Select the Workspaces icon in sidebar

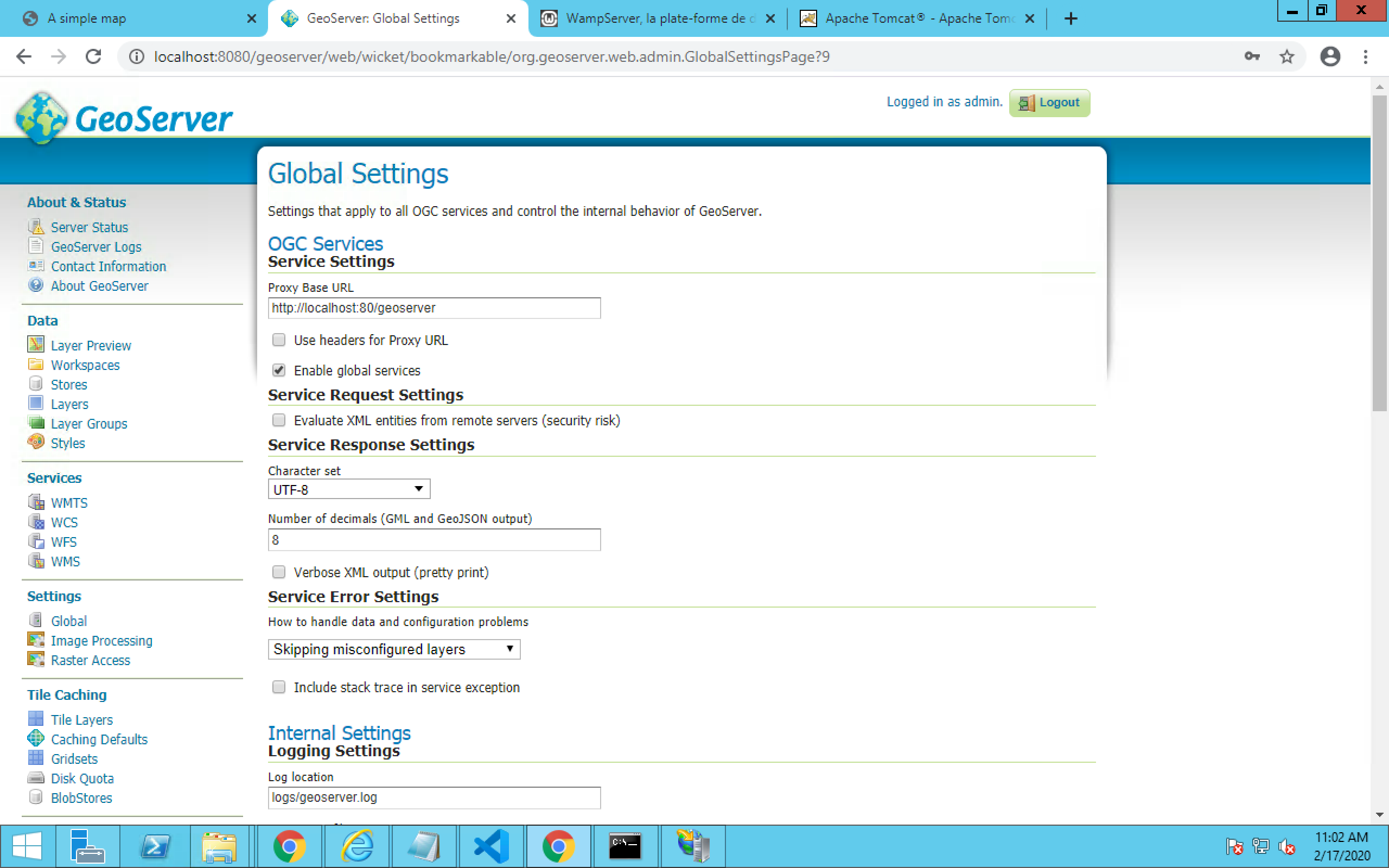click(36, 365)
